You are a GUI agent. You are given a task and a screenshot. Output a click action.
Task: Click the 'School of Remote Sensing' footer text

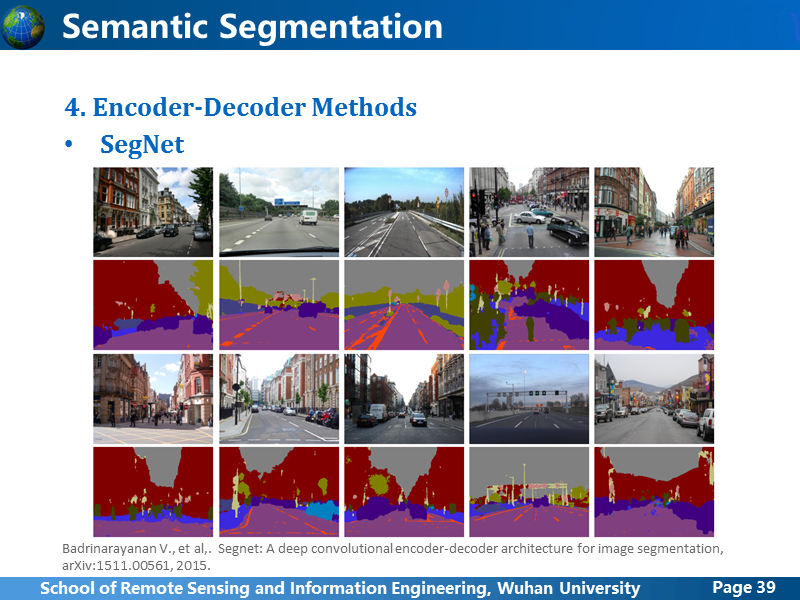(x=340, y=588)
